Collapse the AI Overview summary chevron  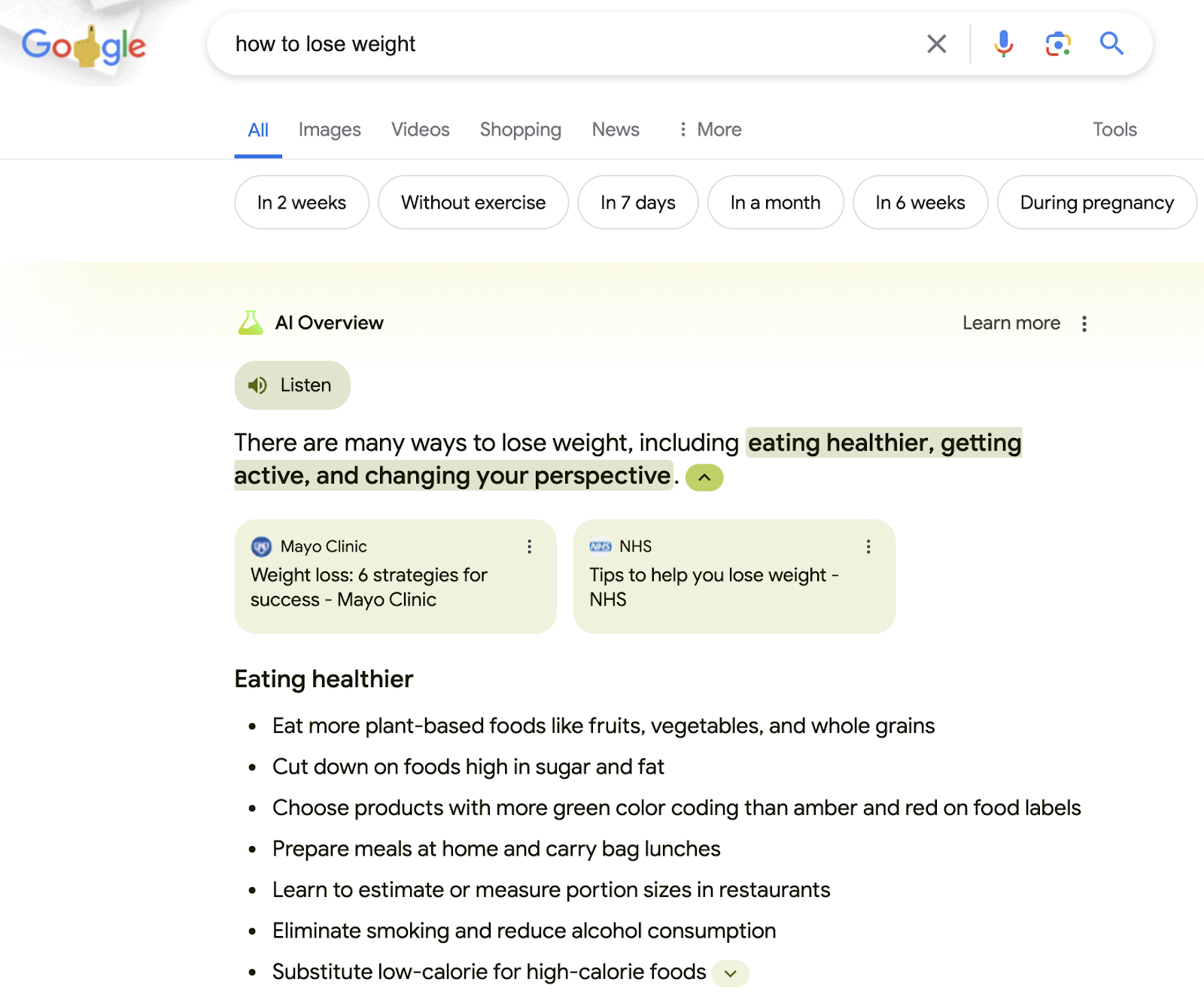click(x=703, y=476)
